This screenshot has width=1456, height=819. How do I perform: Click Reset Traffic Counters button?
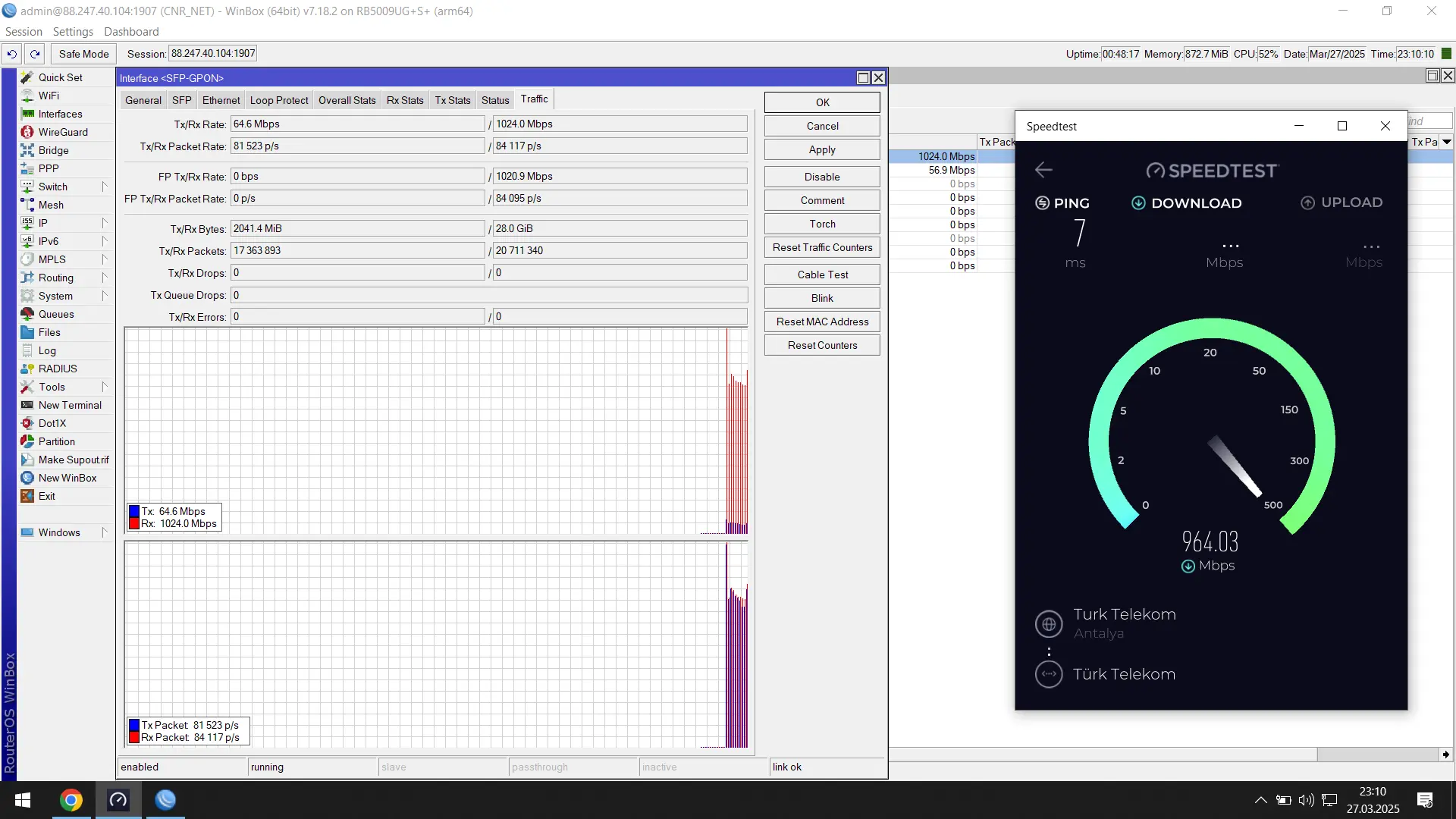pyautogui.click(x=822, y=247)
